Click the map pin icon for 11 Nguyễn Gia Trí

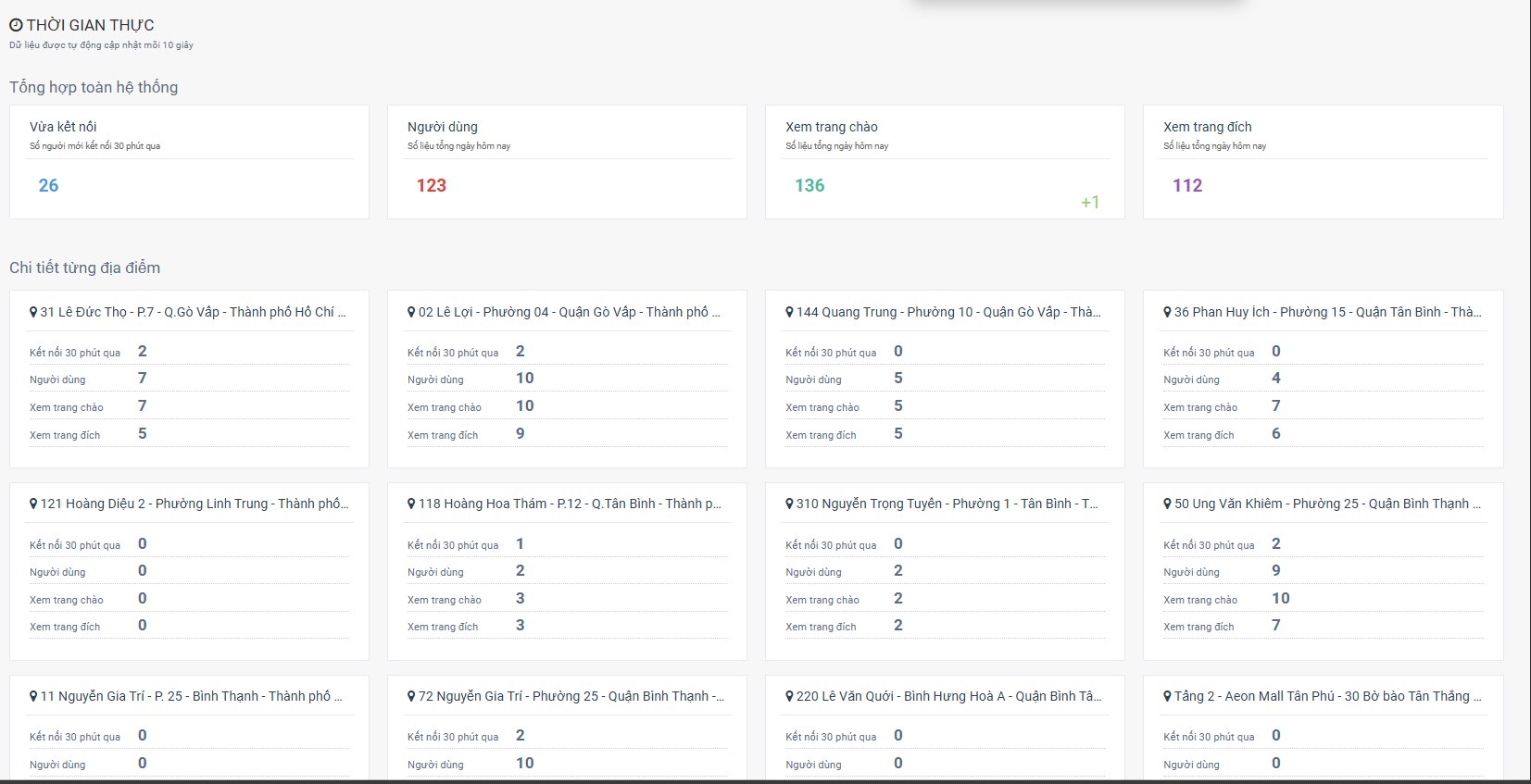point(33,696)
